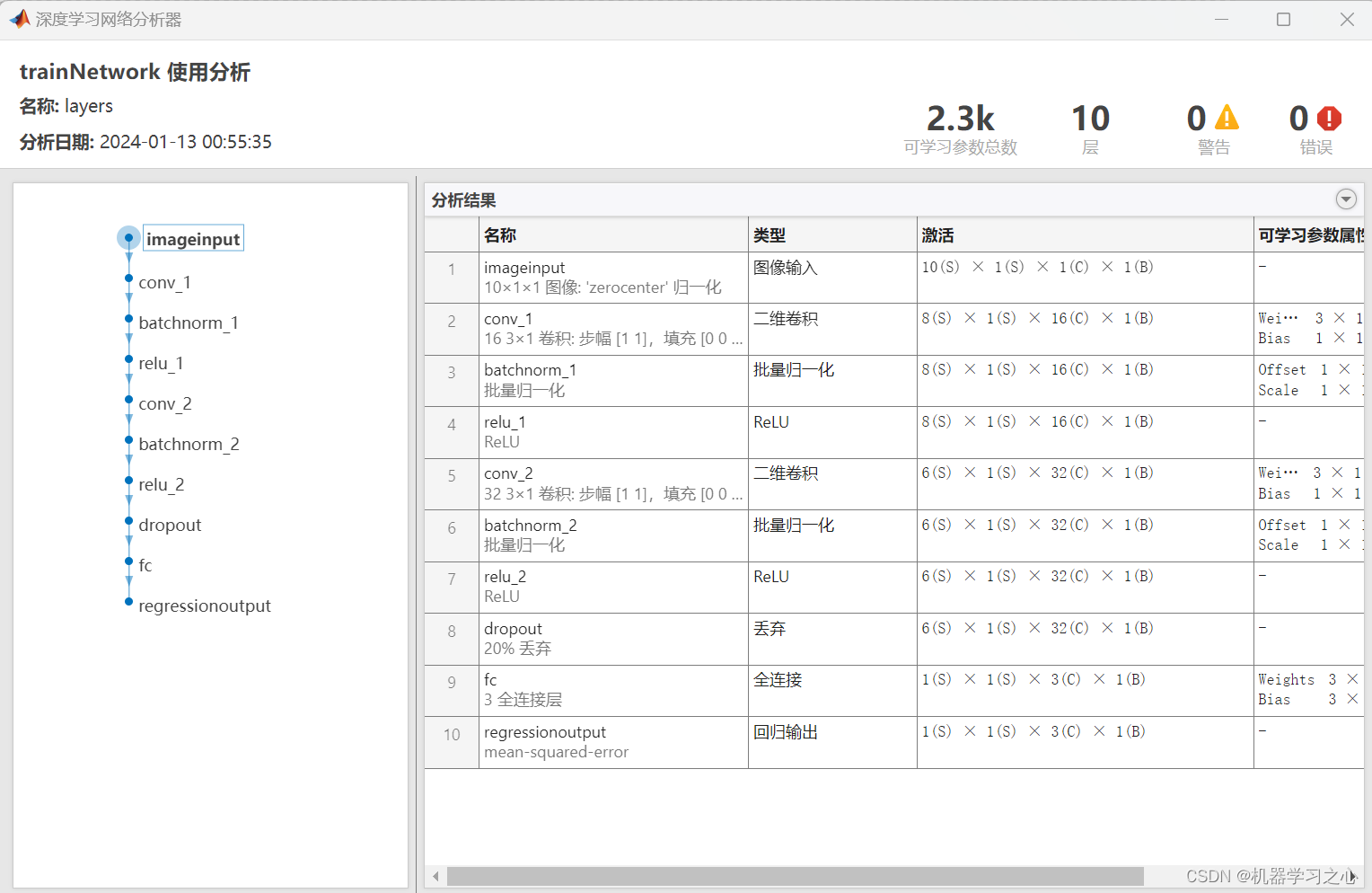Select table row 1 imageinput

click(894, 278)
